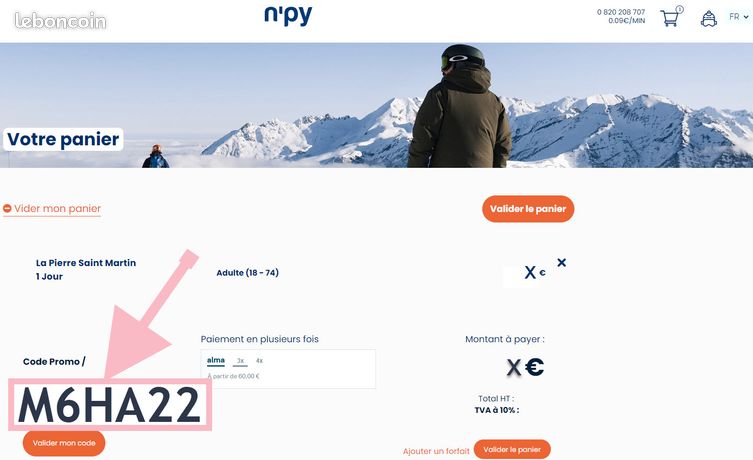The height and width of the screenshot is (460, 753).
Task: Follow the Ajouter un forfait link
Action: 436,451
